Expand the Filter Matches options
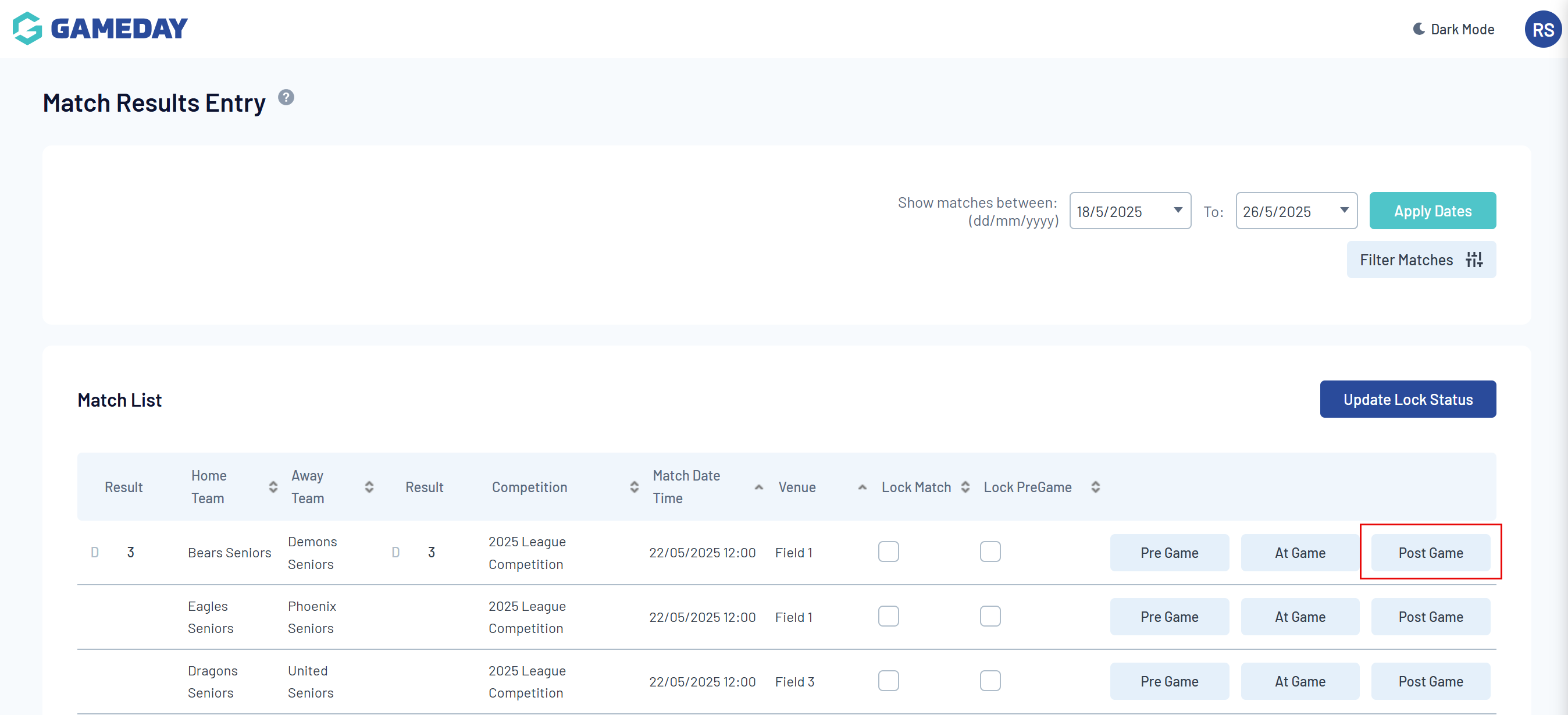This screenshot has width=1568, height=715. click(1421, 260)
